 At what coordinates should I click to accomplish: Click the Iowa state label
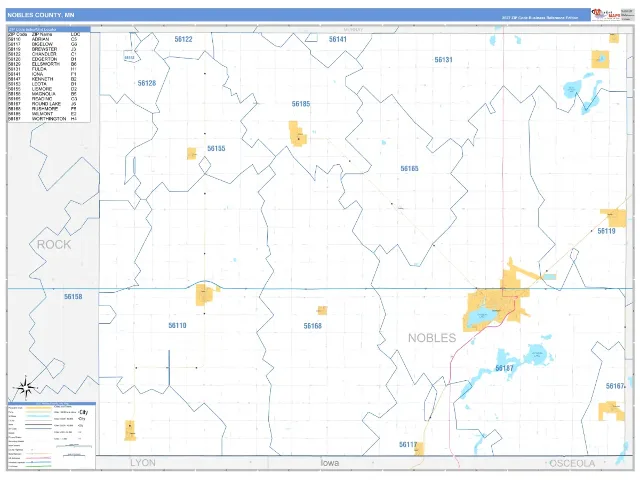pyautogui.click(x=330, y=463)
